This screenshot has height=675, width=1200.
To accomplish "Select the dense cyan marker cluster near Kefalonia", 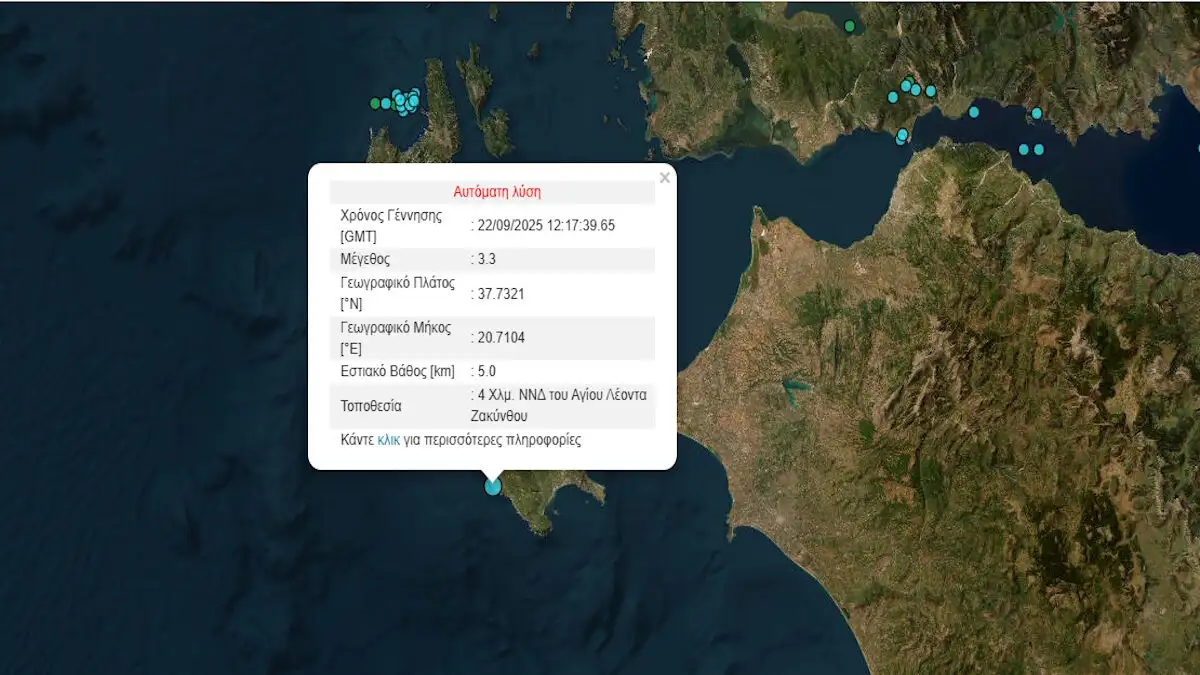I will [405, 101].
